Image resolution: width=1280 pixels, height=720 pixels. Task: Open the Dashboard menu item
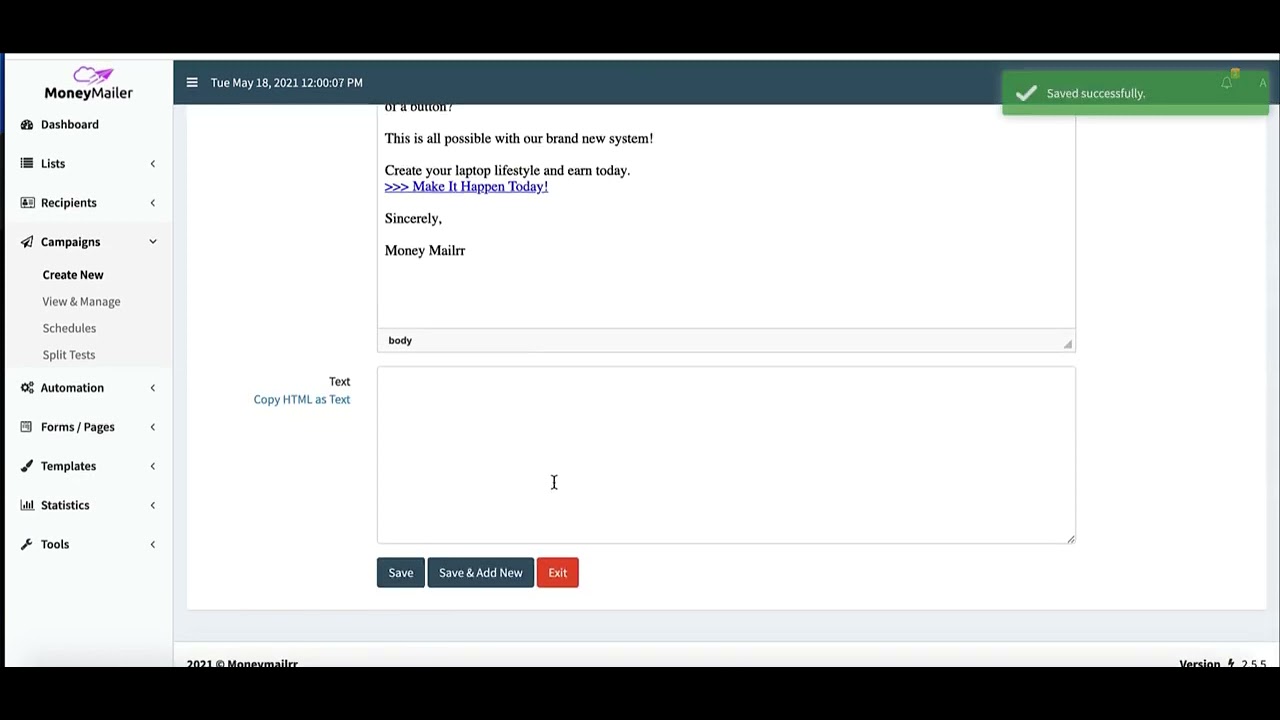(x=70, y=124)
